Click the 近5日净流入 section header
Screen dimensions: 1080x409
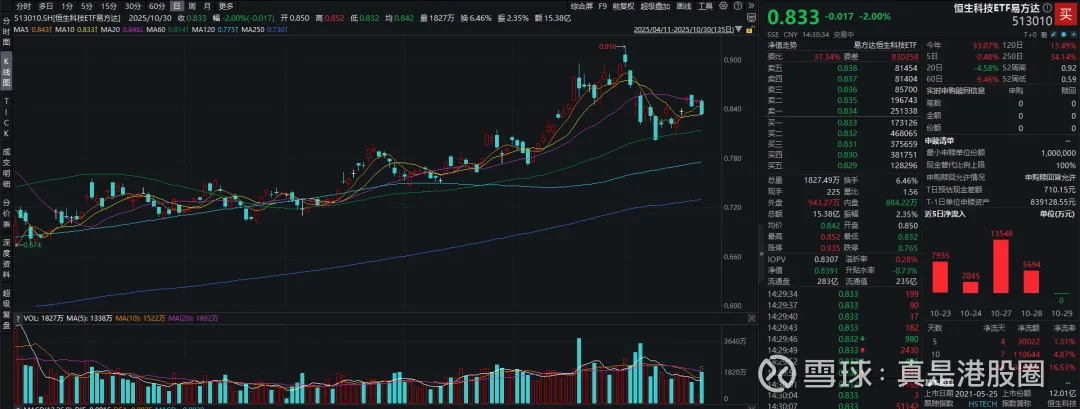pos(945,213)
